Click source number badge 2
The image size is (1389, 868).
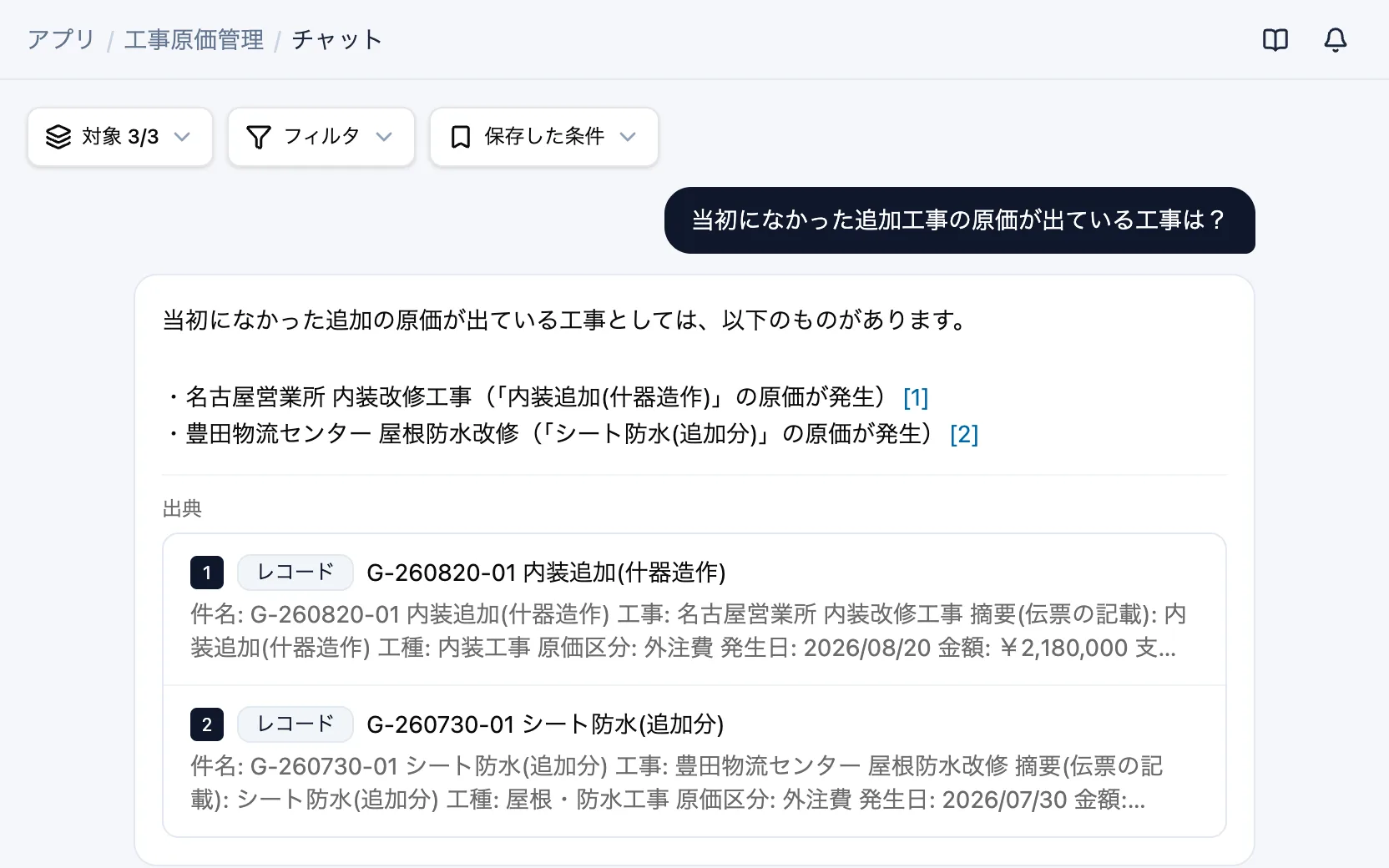point(207,724)
